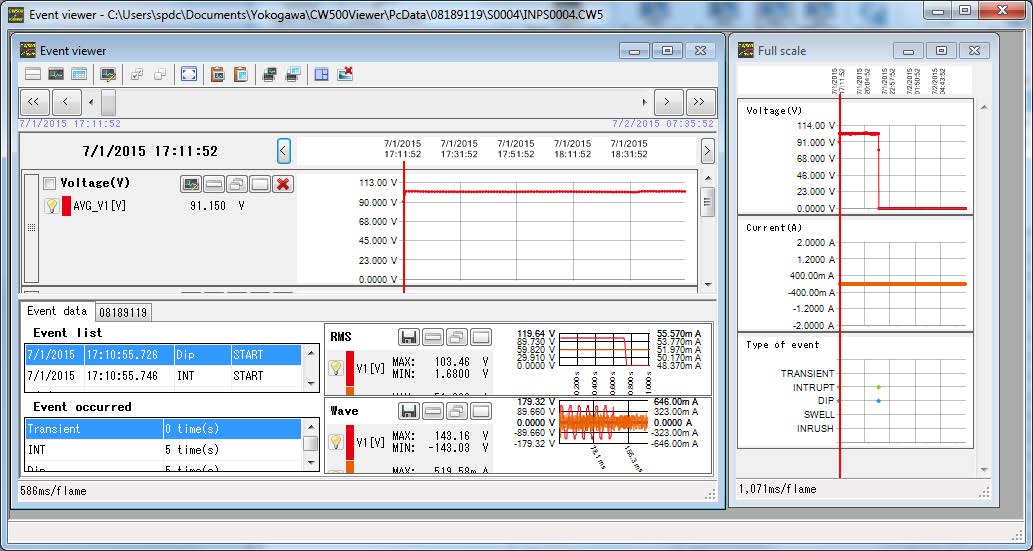Image resolution: width=1033 pixels, height=551 pixels.
Task: Go back with the < navigation button
Action: [x=66, y=102]
